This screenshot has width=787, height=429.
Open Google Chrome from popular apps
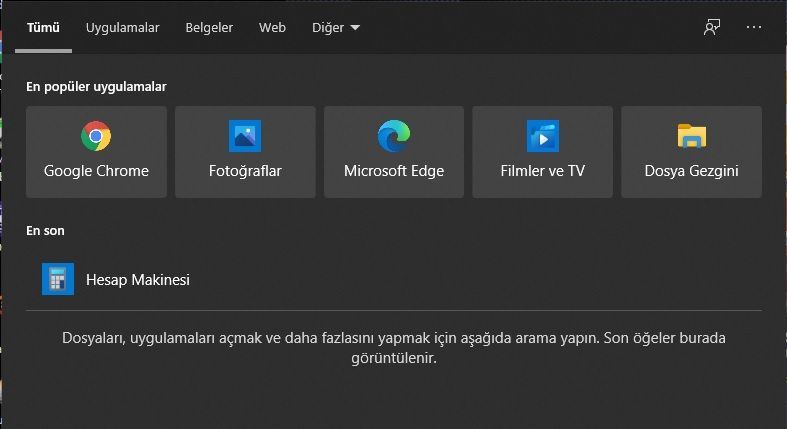click(96, 152)
